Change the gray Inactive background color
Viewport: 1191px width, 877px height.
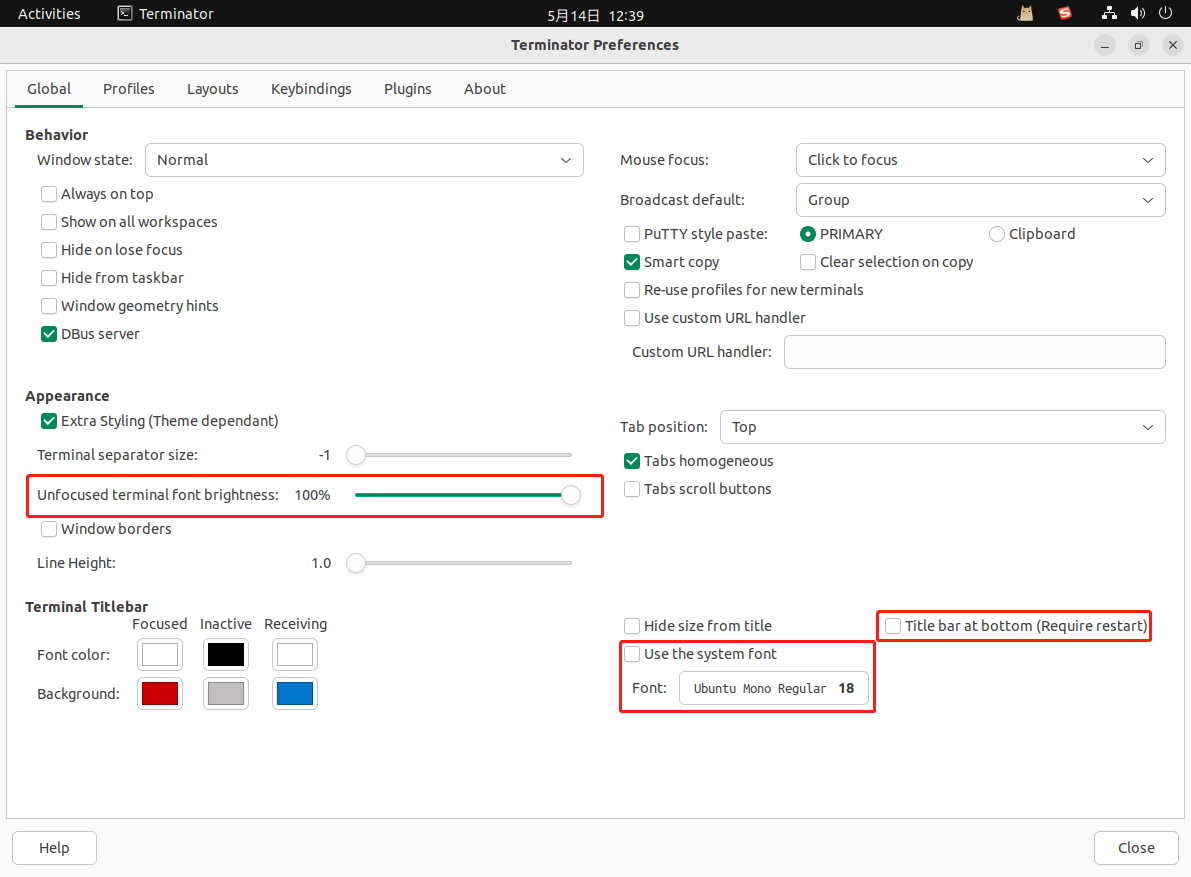coord(226,693)
